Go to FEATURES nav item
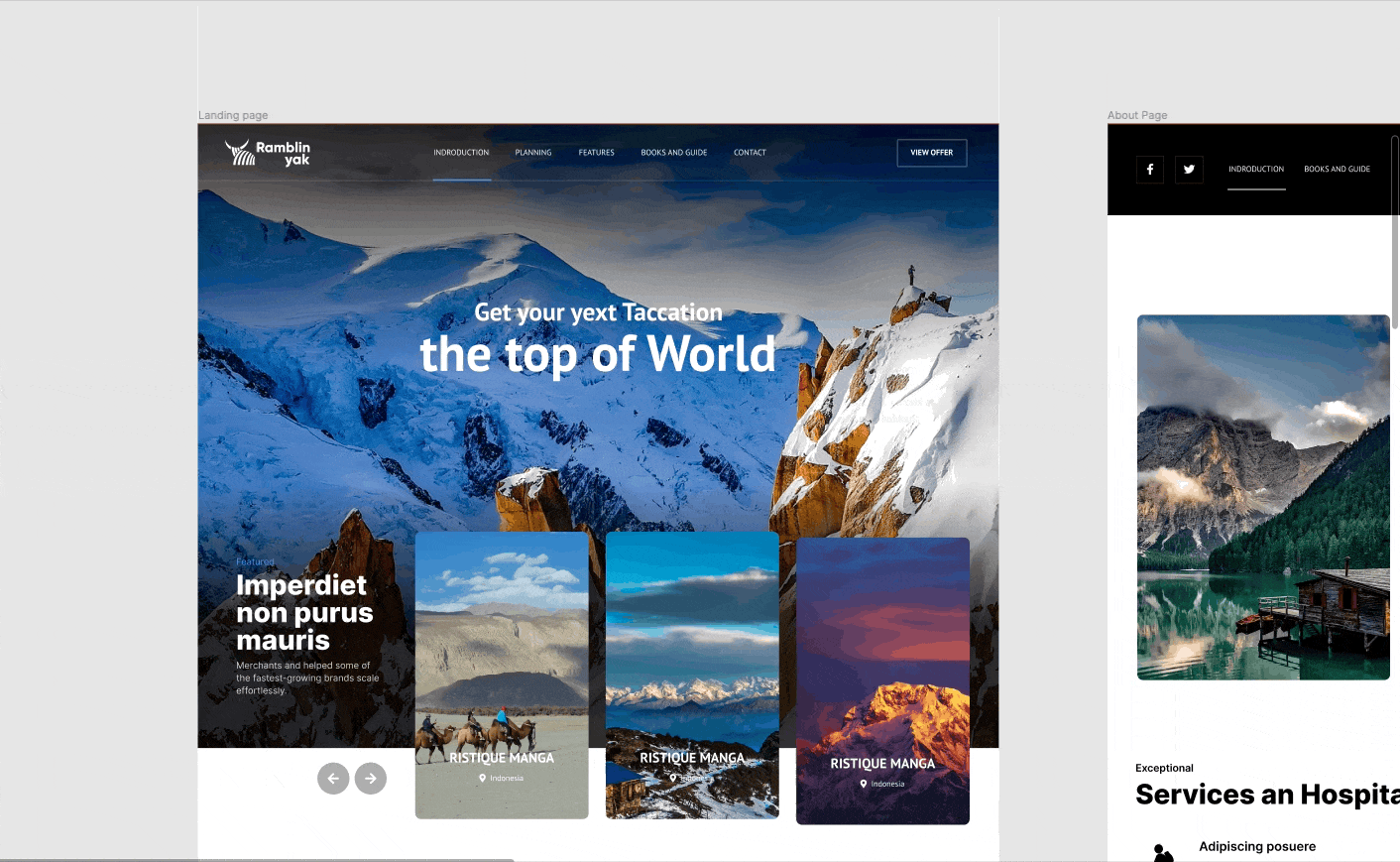 tap(597, 153)
